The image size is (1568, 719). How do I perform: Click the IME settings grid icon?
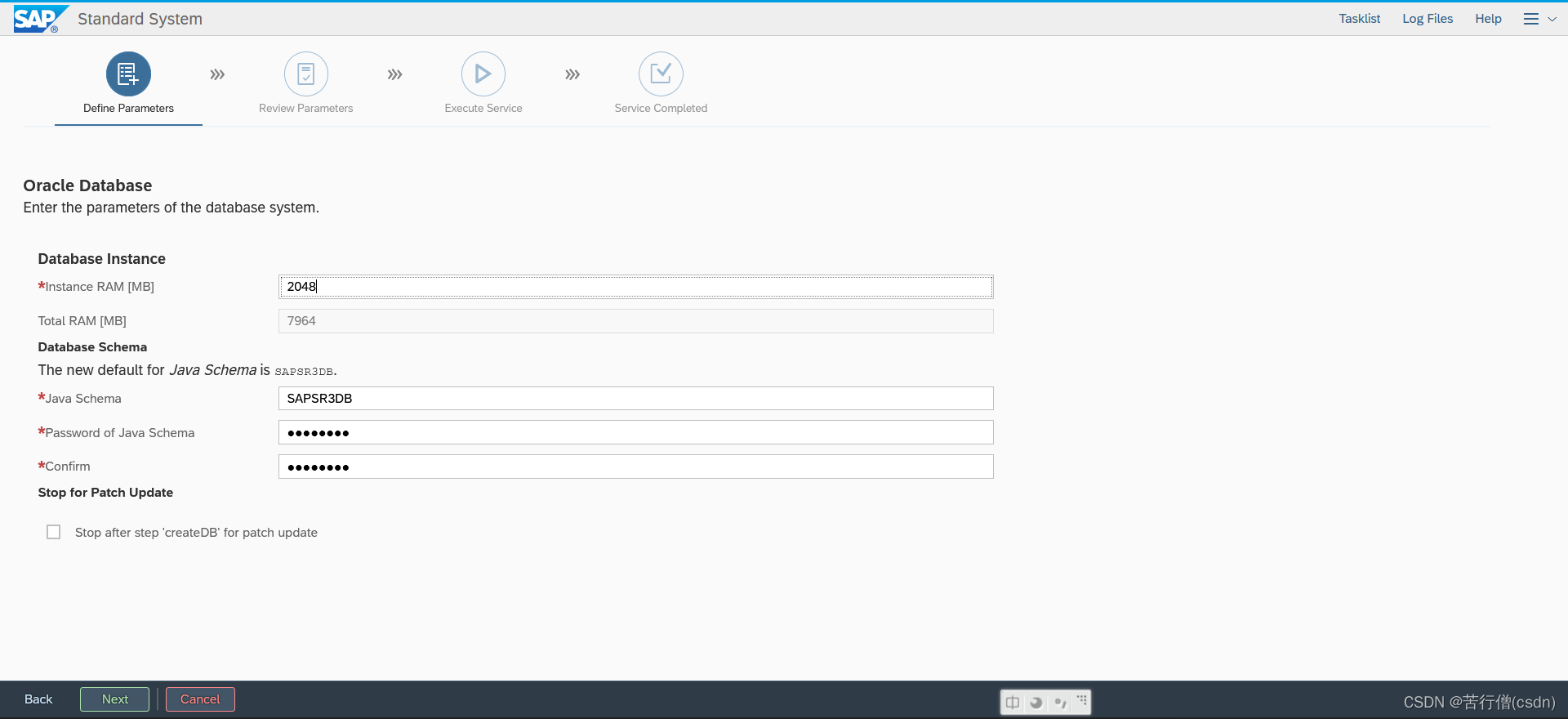pyautogui.click(x=1082, y=701)
